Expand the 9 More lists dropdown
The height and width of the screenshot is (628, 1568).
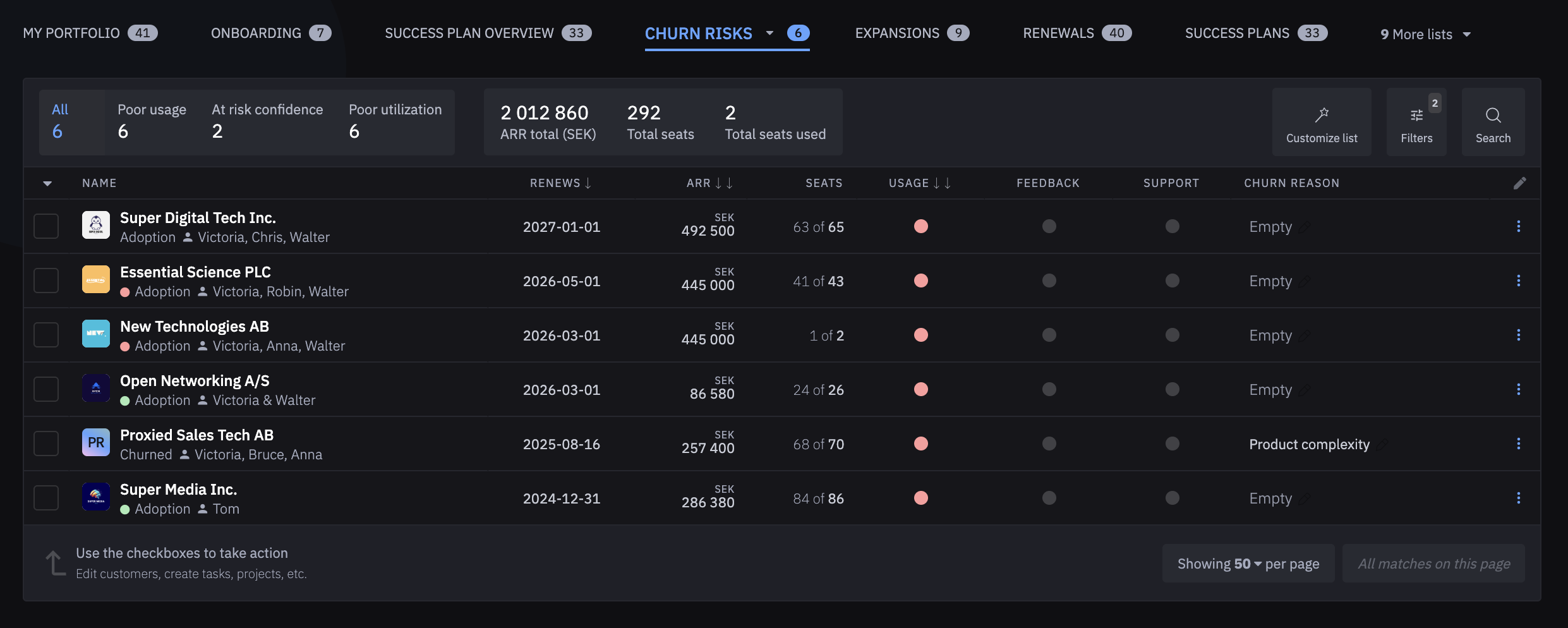pos(1425,34)
